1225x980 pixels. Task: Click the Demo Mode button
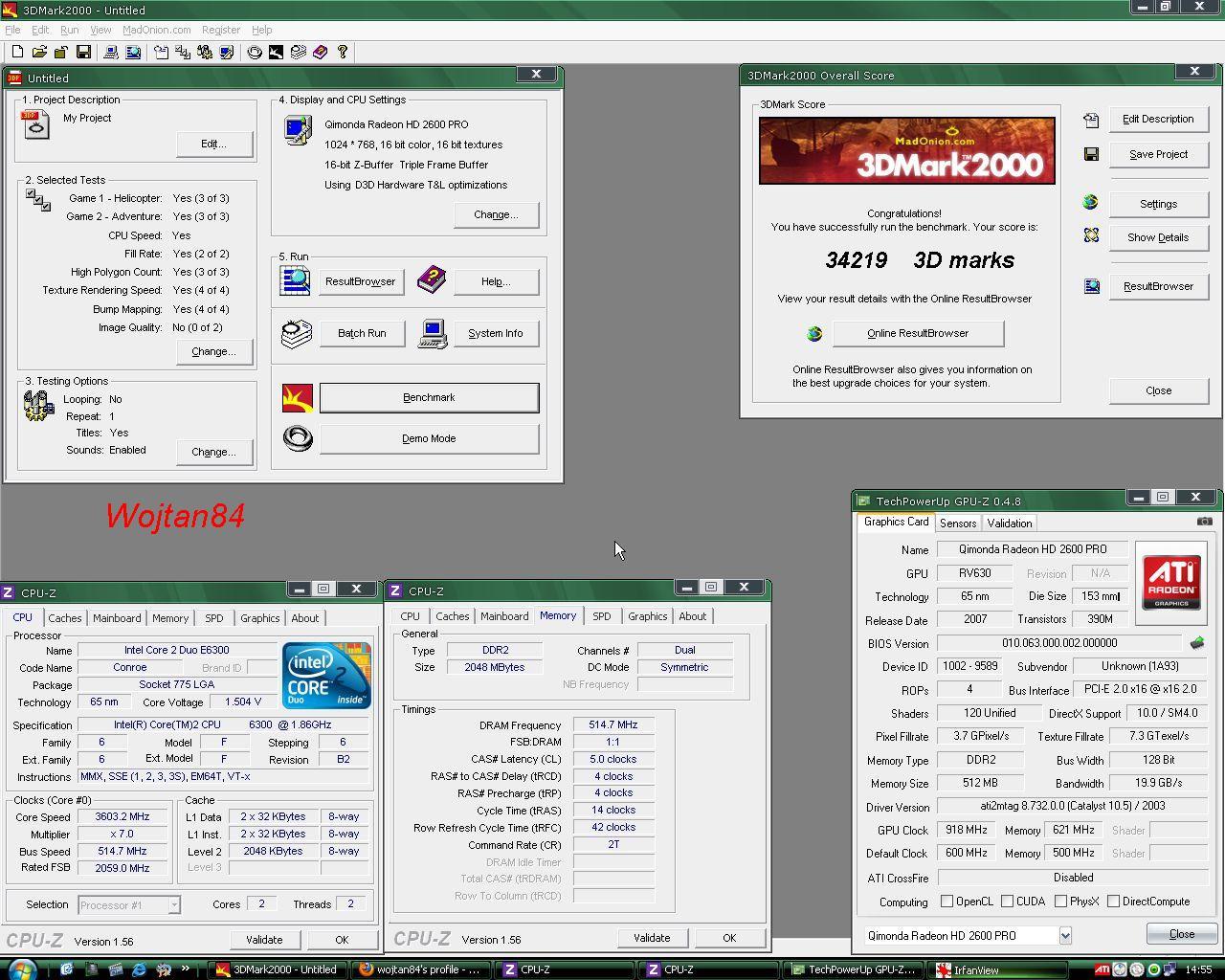point(429,438)
